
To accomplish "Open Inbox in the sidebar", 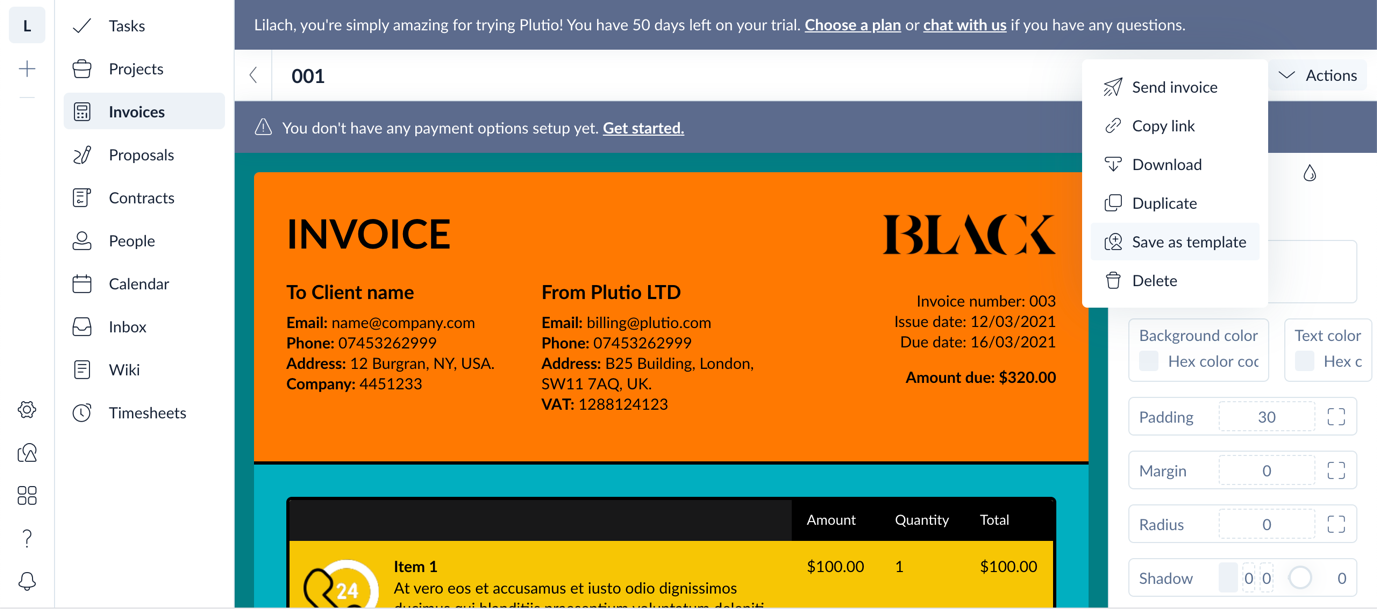I will (144, 327).
